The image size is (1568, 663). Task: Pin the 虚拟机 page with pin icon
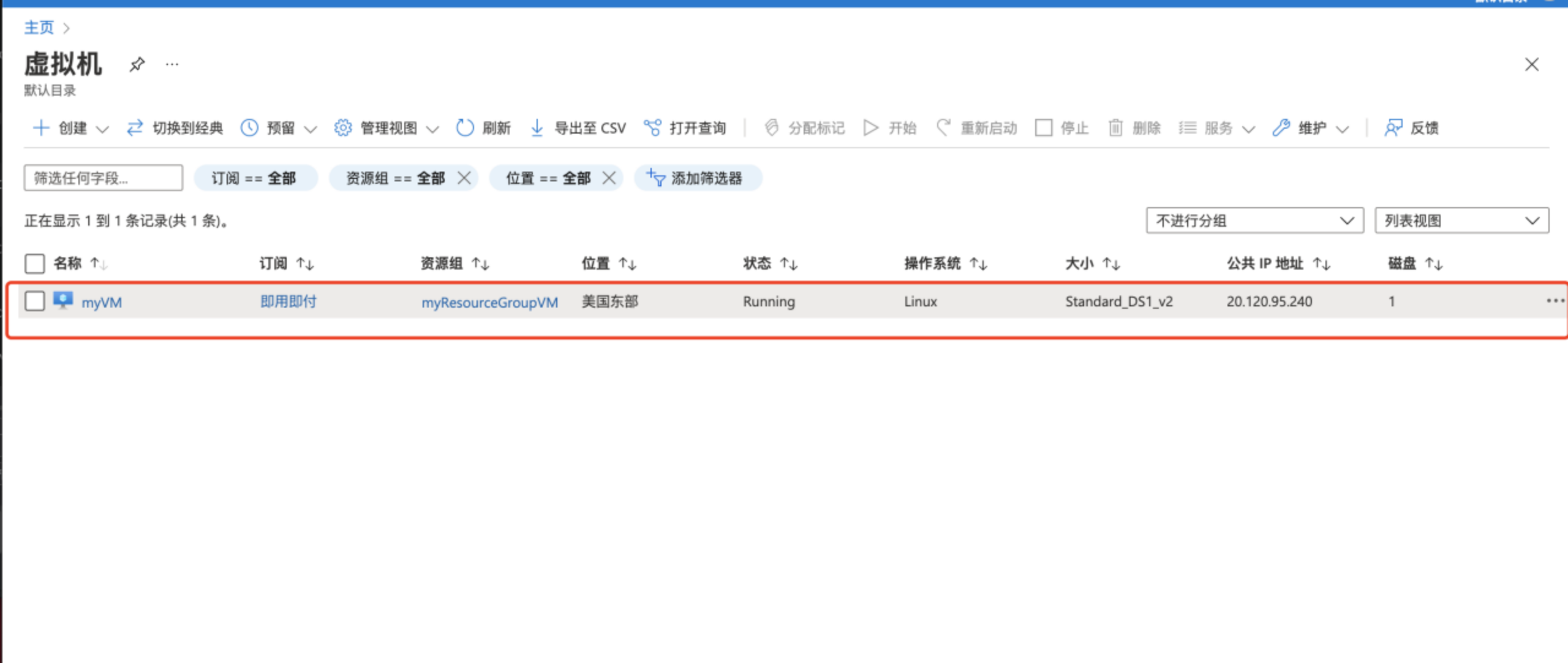[137, 64]
